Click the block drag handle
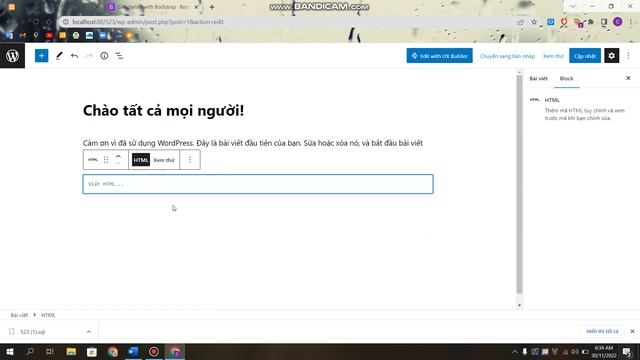 106,160
